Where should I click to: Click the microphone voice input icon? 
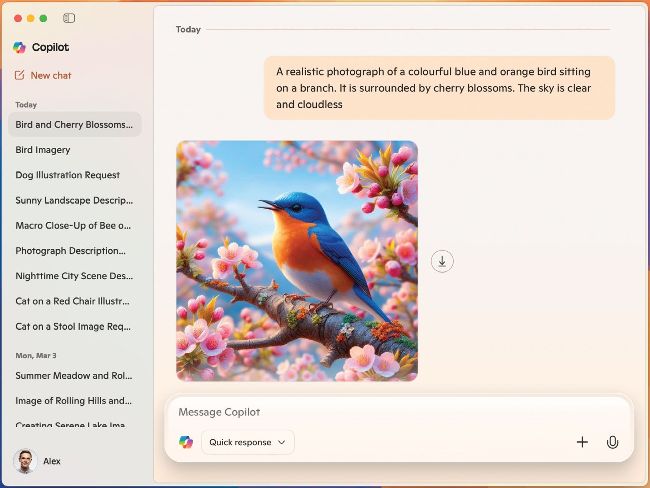pos(612,442)
